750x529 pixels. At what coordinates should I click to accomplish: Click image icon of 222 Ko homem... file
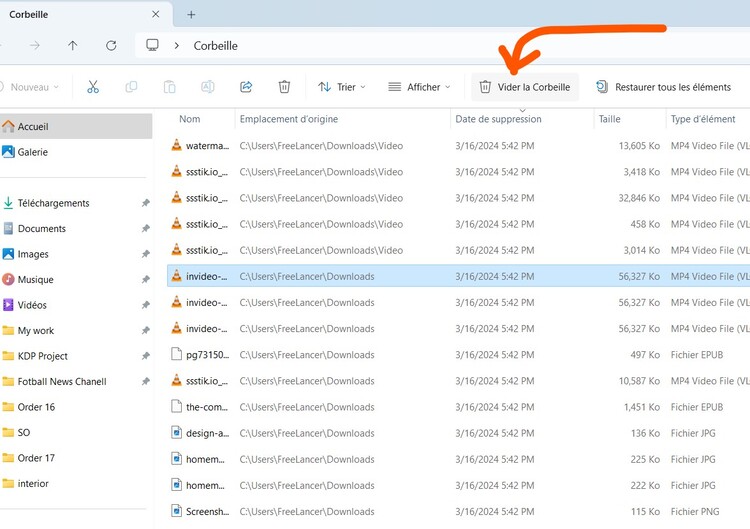pyautogui.click(x=176, y=485)
